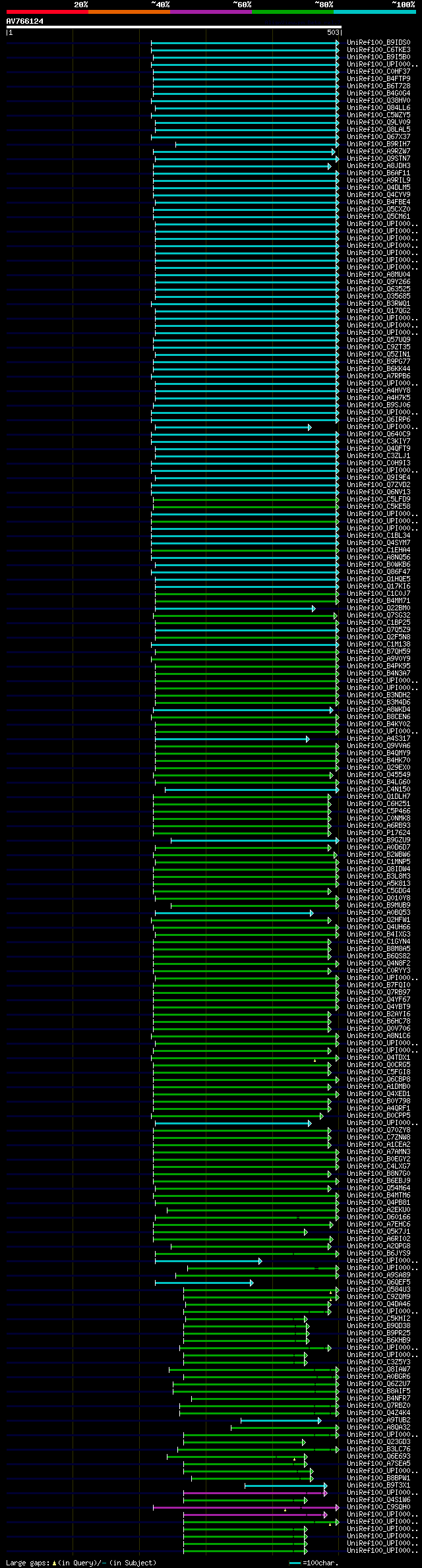Select the UniRef100_Q5CM61 label
The height and width of the screenshot is (1568, 422).
point(378,216)
